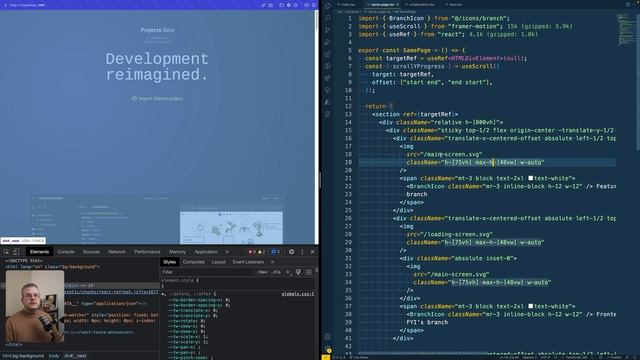640x360 pixels.
Task: Open the VS Code Explorer activity bar icon
Action: coord(328,6)
